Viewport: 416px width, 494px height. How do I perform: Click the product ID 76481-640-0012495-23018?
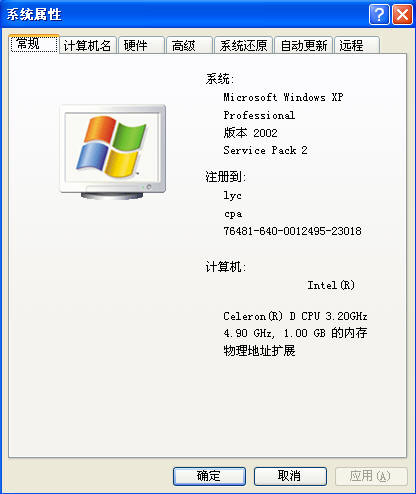pyautogui.click(x=292, y=231)
